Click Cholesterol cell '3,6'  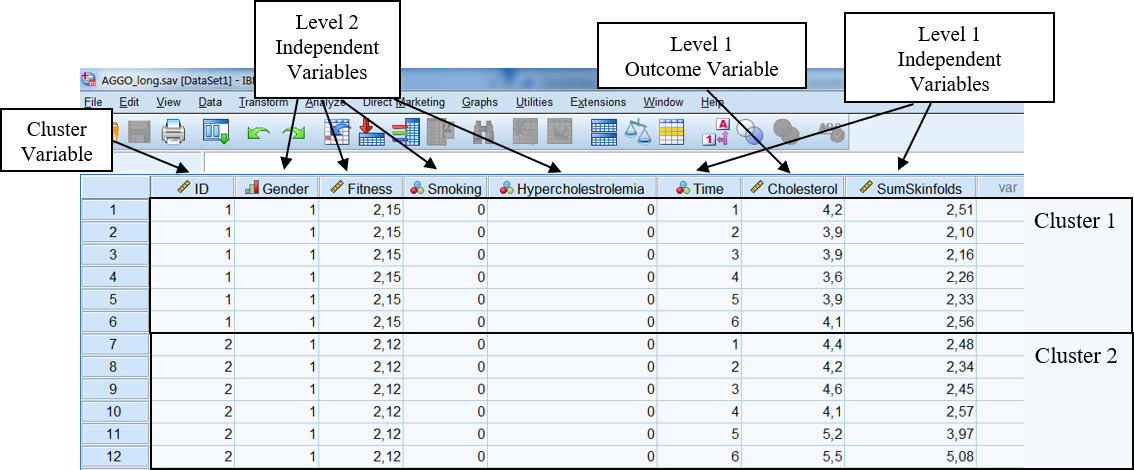793,278
